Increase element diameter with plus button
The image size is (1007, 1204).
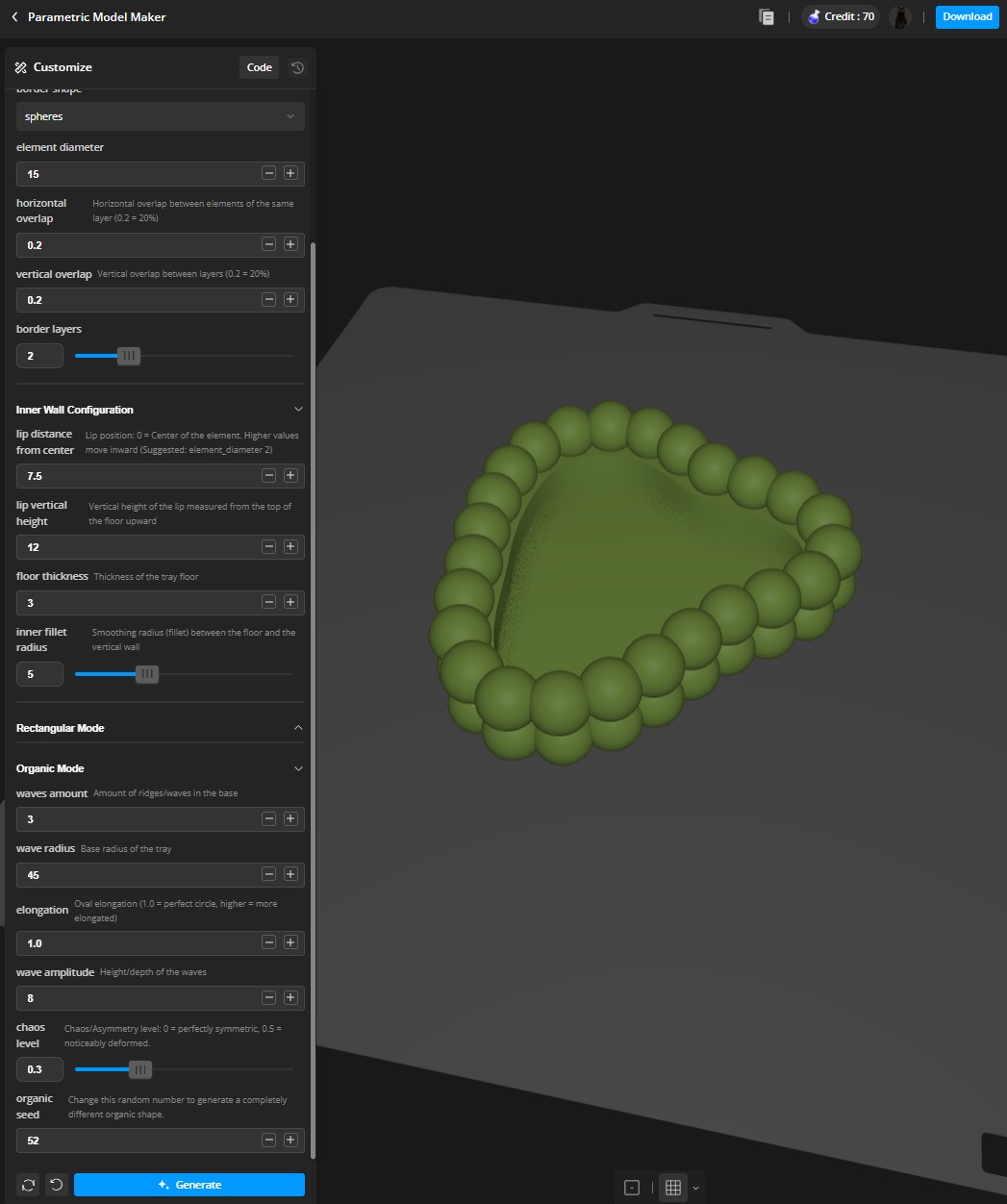click(x=290, y=174)
